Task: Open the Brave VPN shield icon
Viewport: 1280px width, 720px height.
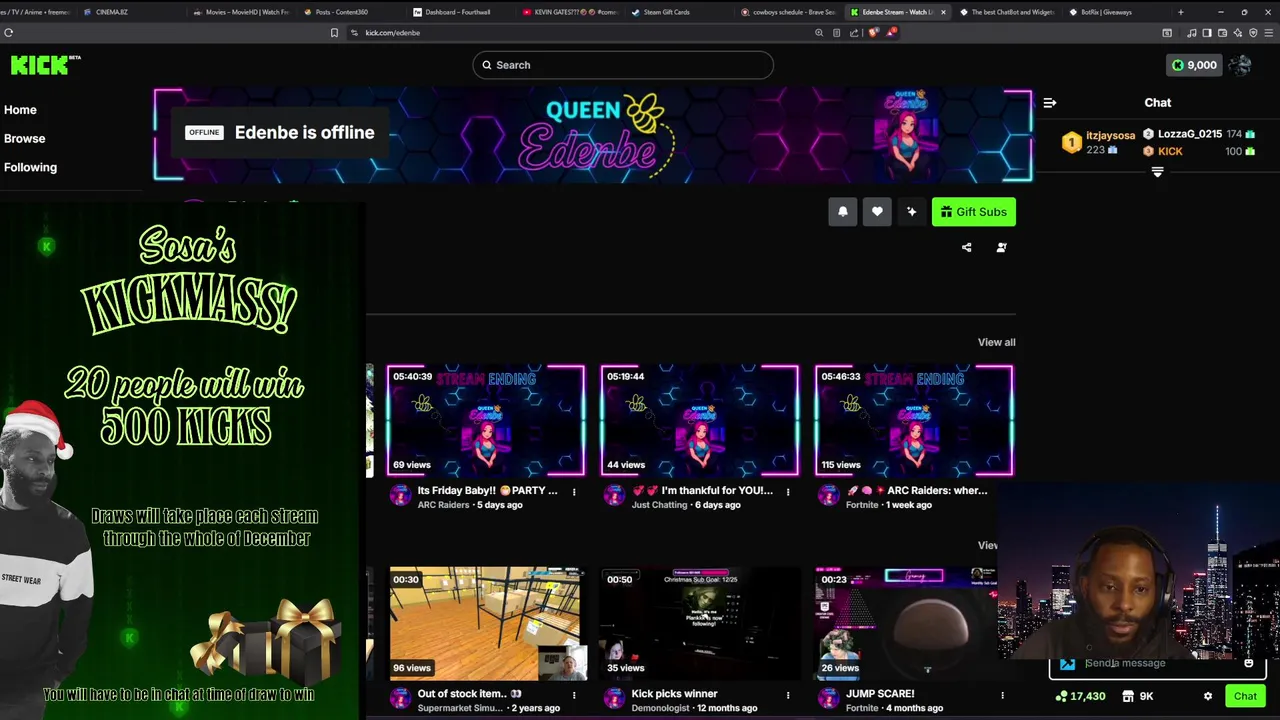Action: point(1253,32)
